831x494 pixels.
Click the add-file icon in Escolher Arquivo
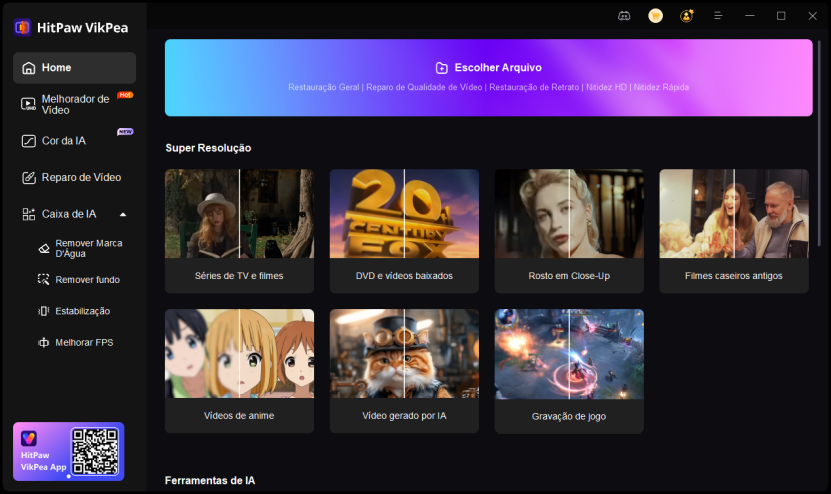click(441, 68)
